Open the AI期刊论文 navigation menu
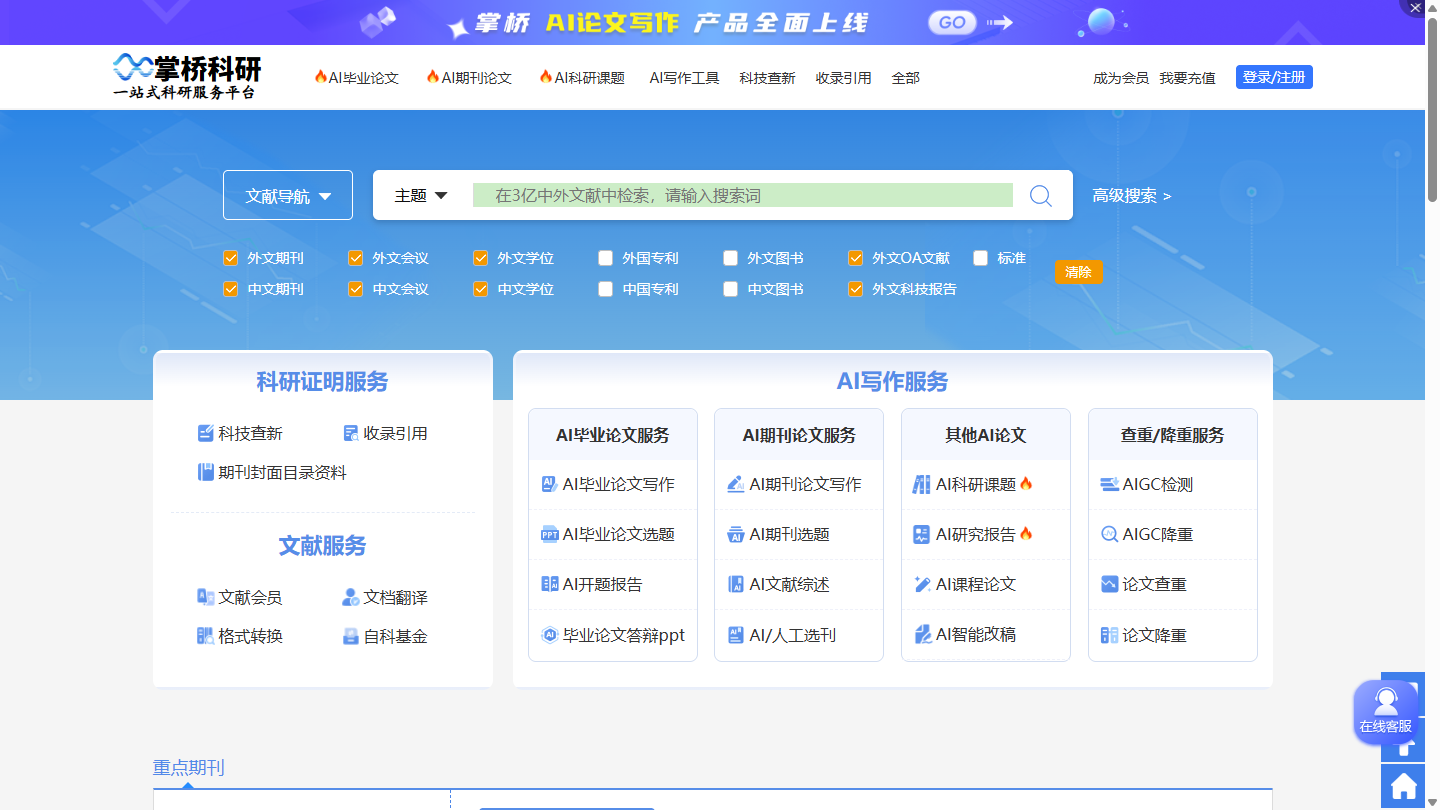 tap(469, 78)
